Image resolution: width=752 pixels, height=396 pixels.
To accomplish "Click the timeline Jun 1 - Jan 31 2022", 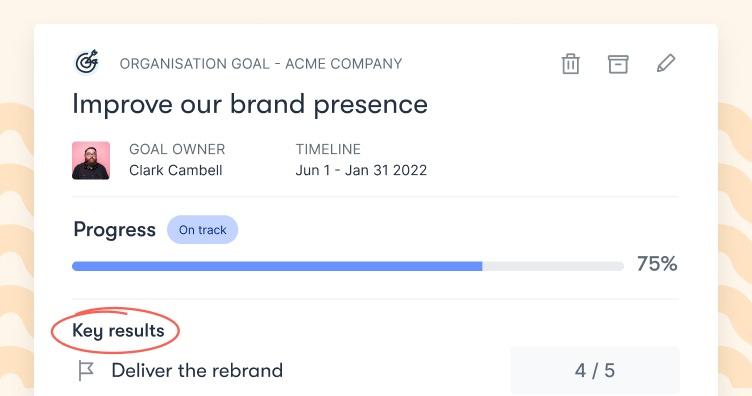I will [361, 170].
